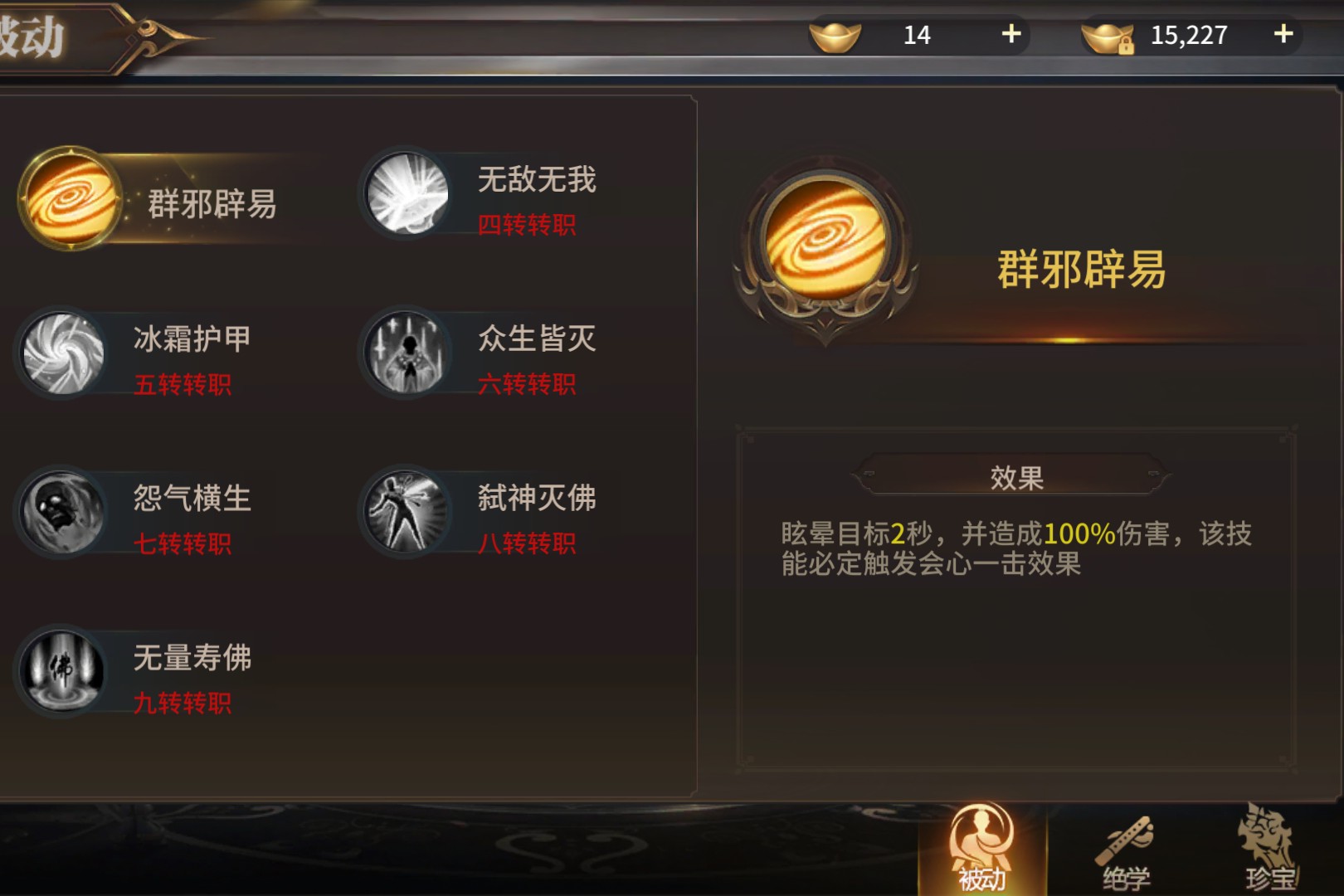Click the 被动 title banner
The image size is (1344, 896).
(x=32, y=37)
